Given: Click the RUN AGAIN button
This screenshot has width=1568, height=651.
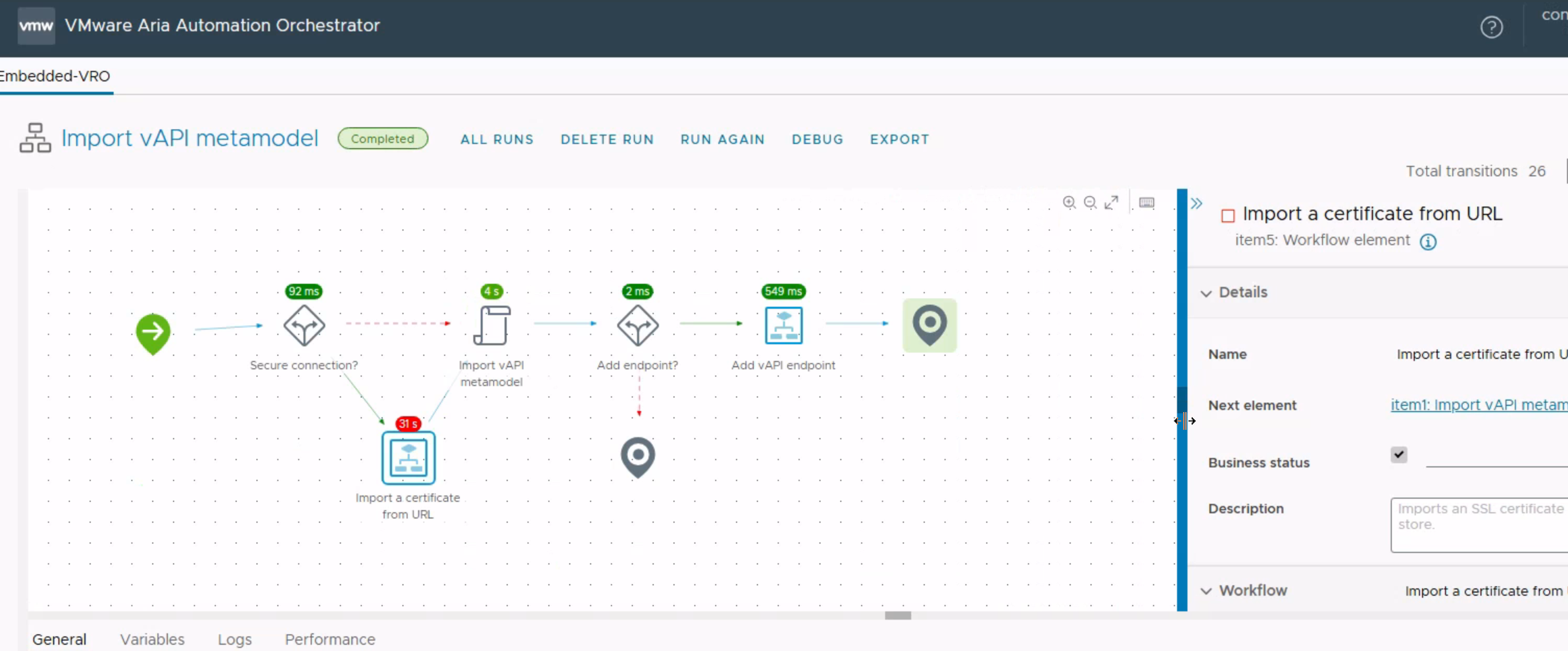Looking at the screenshot, I should [722, 139].
